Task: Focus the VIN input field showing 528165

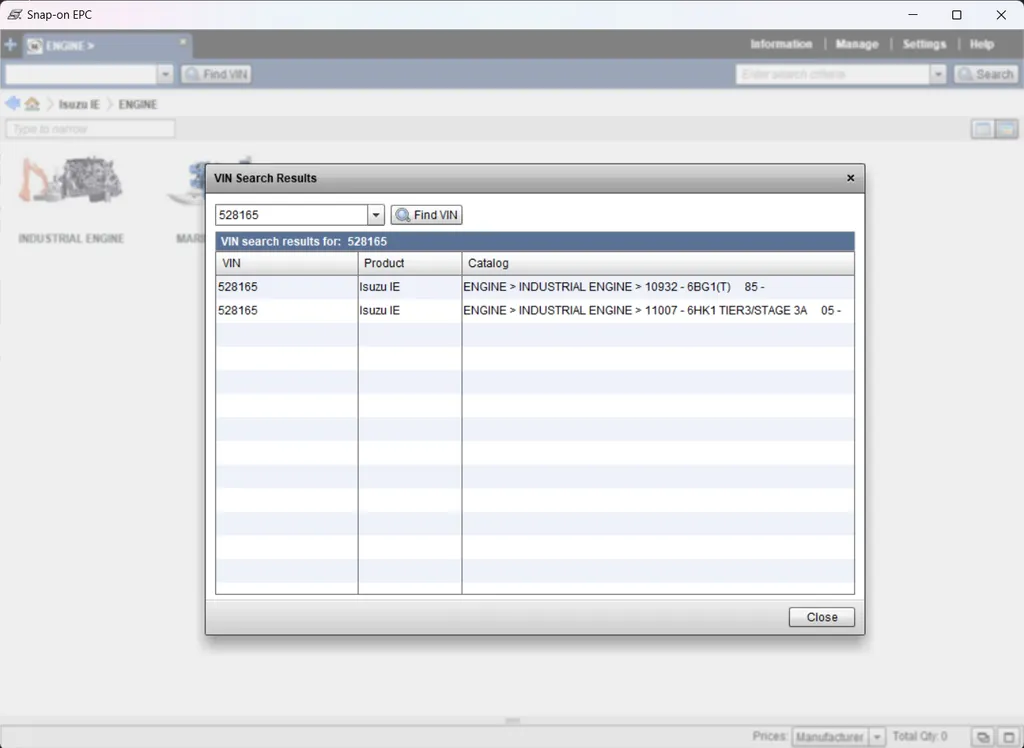Action: click(292, 215)
